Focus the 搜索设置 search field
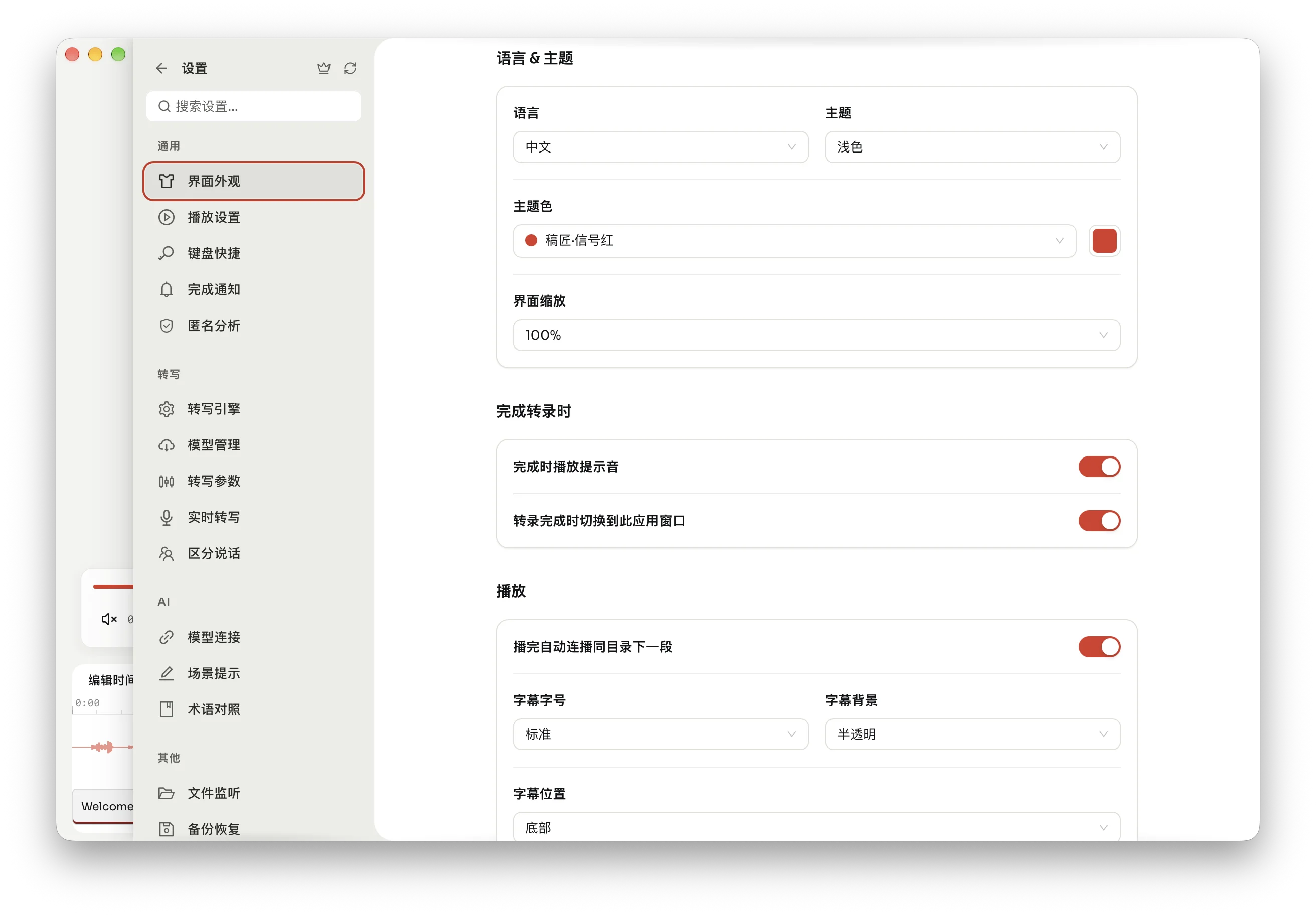This screenshot has width=1316, height=915. point(253,106)
